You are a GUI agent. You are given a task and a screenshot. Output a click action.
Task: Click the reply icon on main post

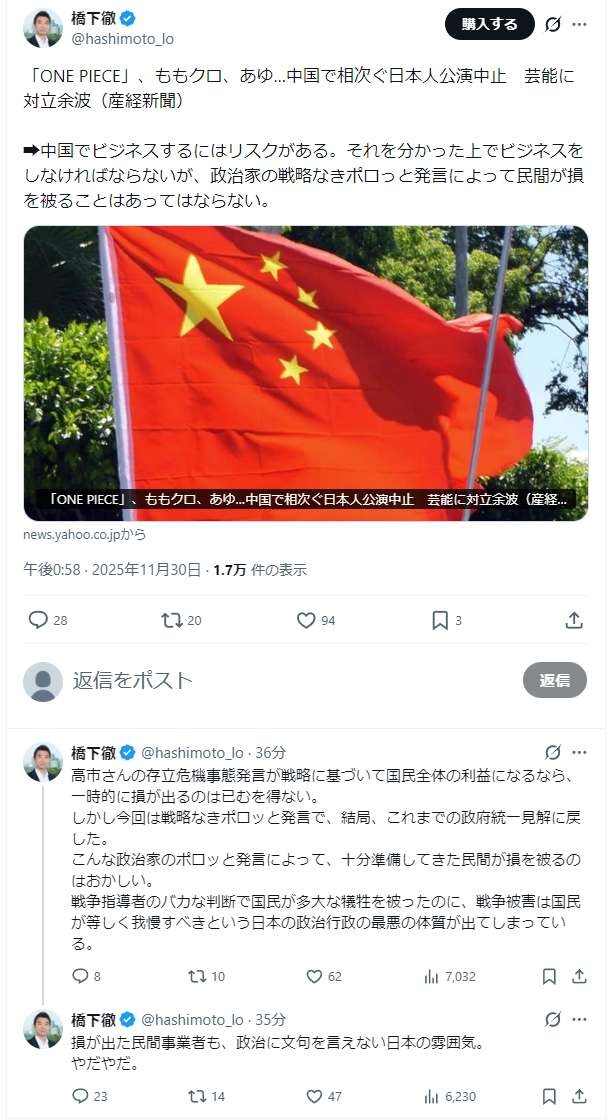38,620
